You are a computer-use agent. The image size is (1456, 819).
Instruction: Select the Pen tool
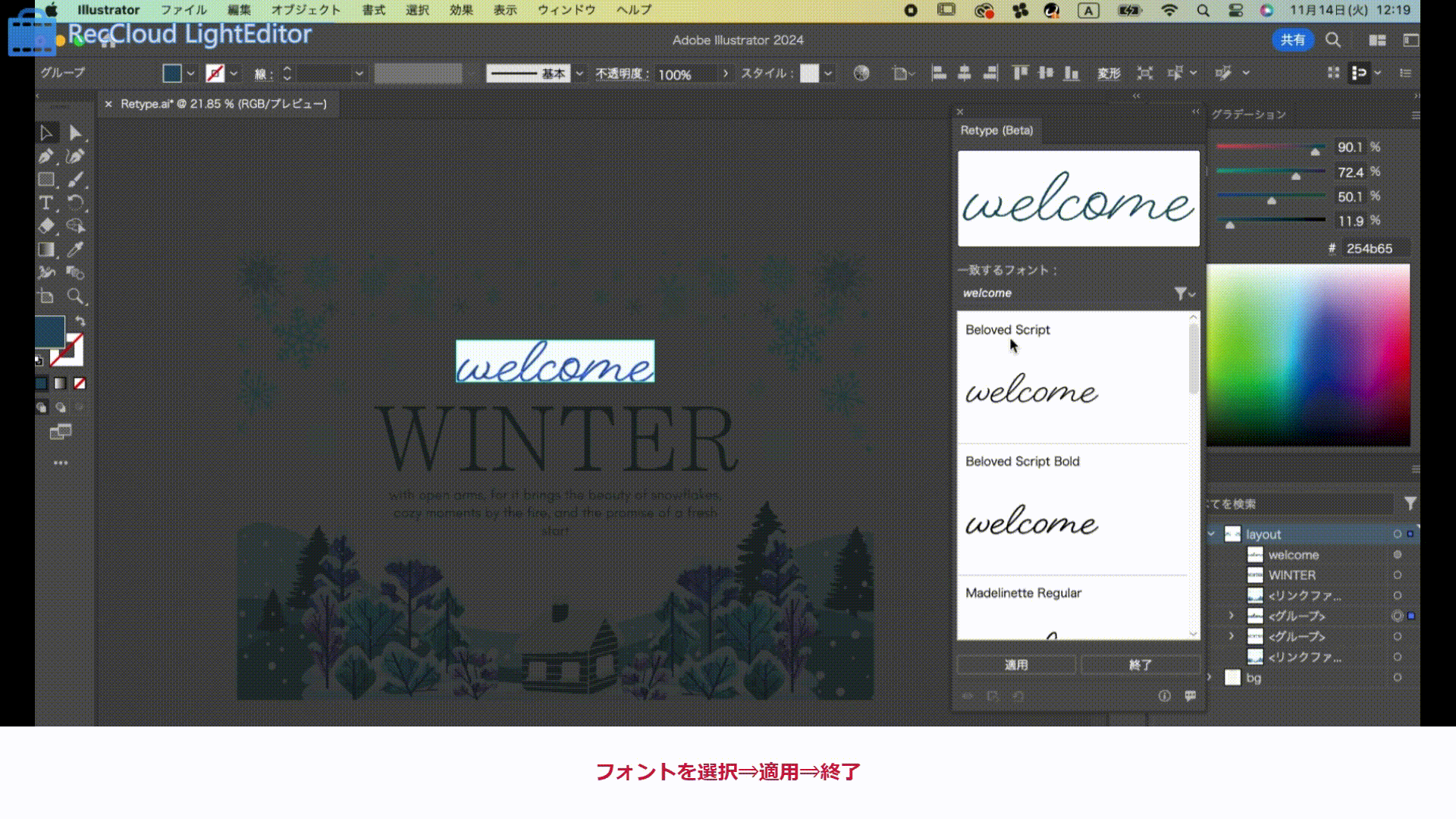point(47,157)
